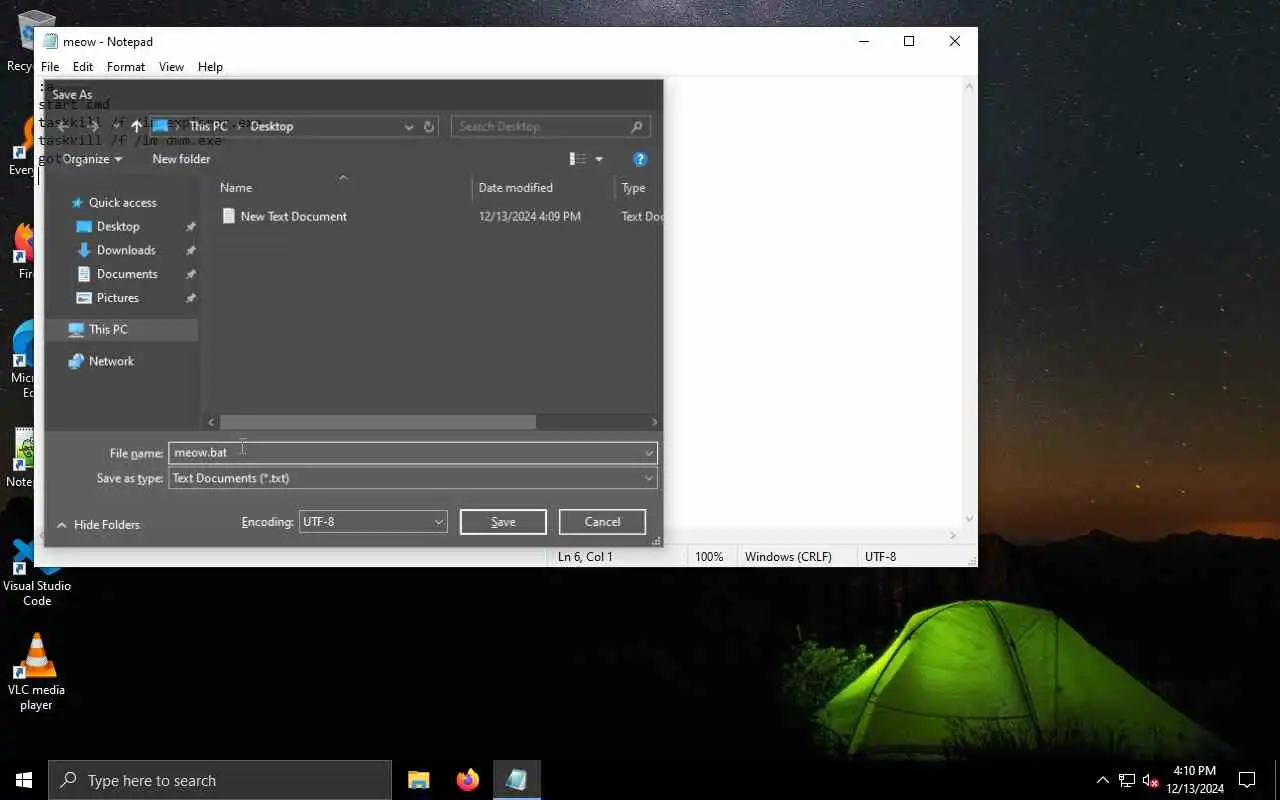Click Notepad taskbar icon
Screen dimensions: 1280x800
516,780
